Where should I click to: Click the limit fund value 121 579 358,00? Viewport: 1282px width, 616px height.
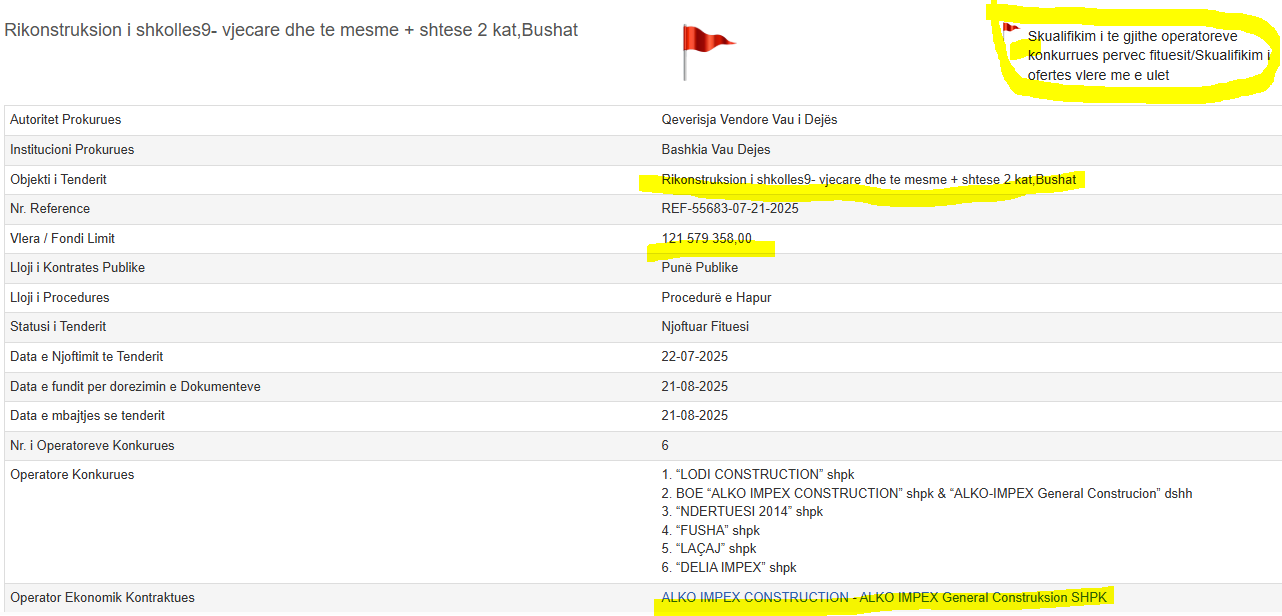(x=706, y=239)
